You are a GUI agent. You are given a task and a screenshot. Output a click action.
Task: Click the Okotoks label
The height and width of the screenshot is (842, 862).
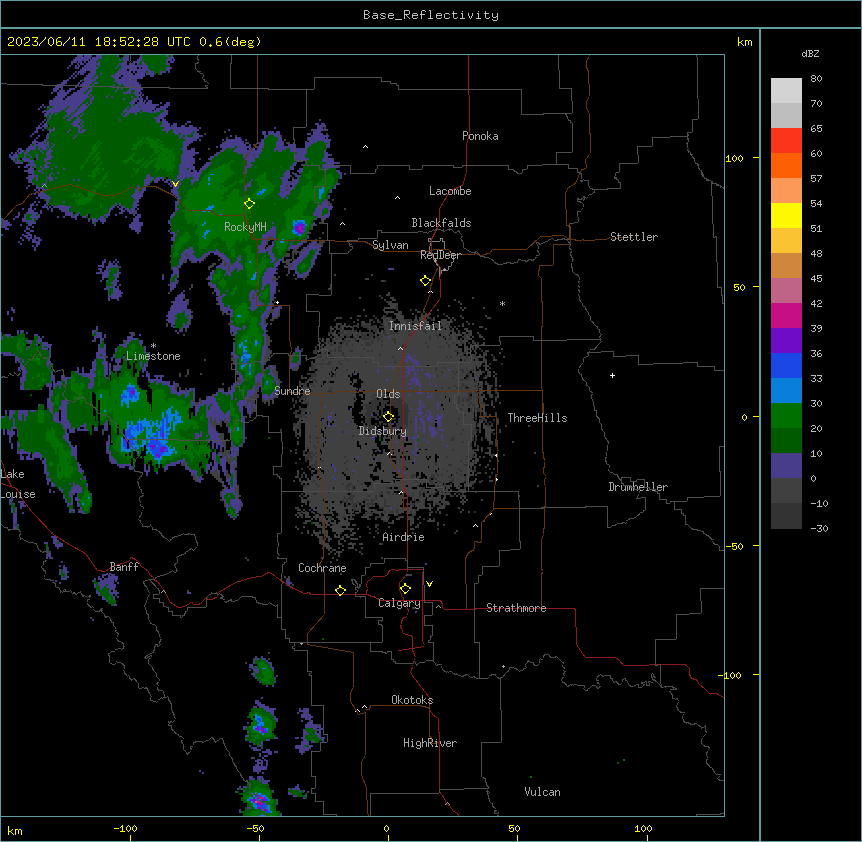(x=412, y=700)
